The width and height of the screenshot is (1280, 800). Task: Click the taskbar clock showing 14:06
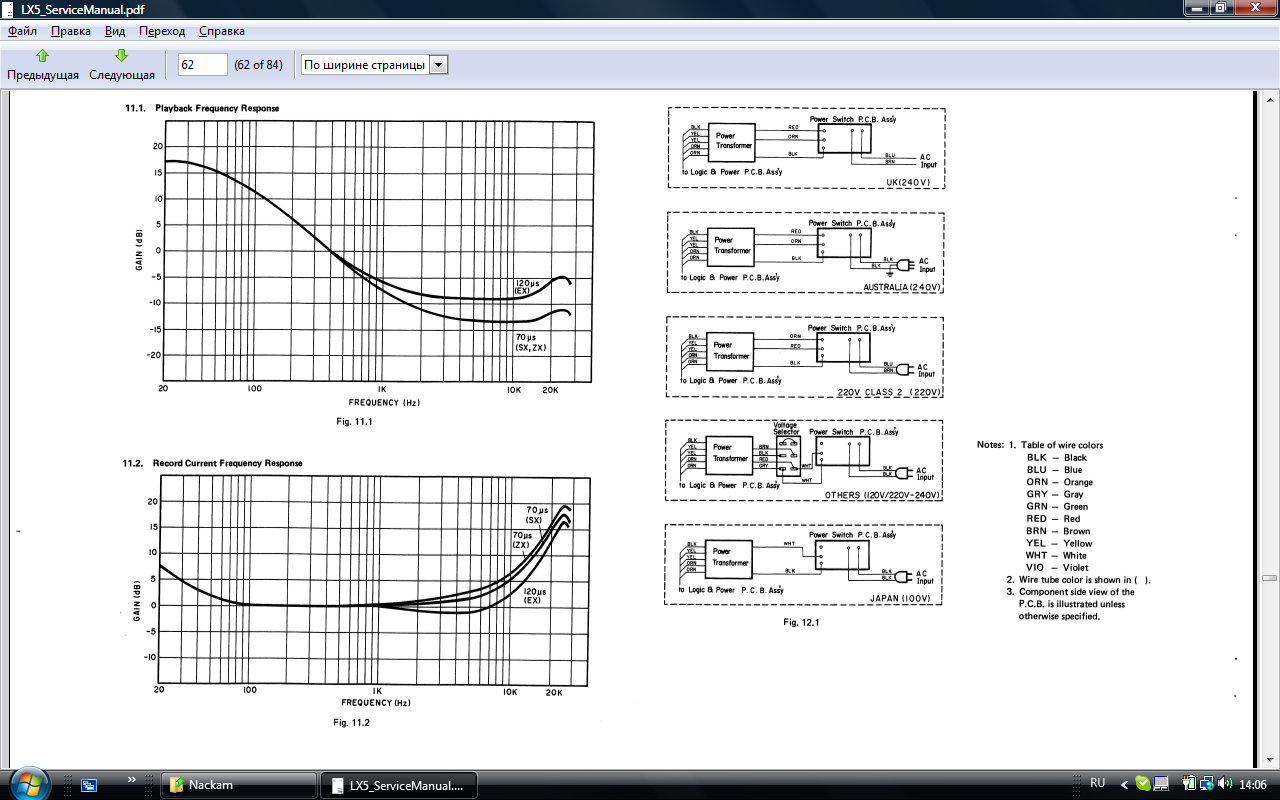pos(1253,783)
